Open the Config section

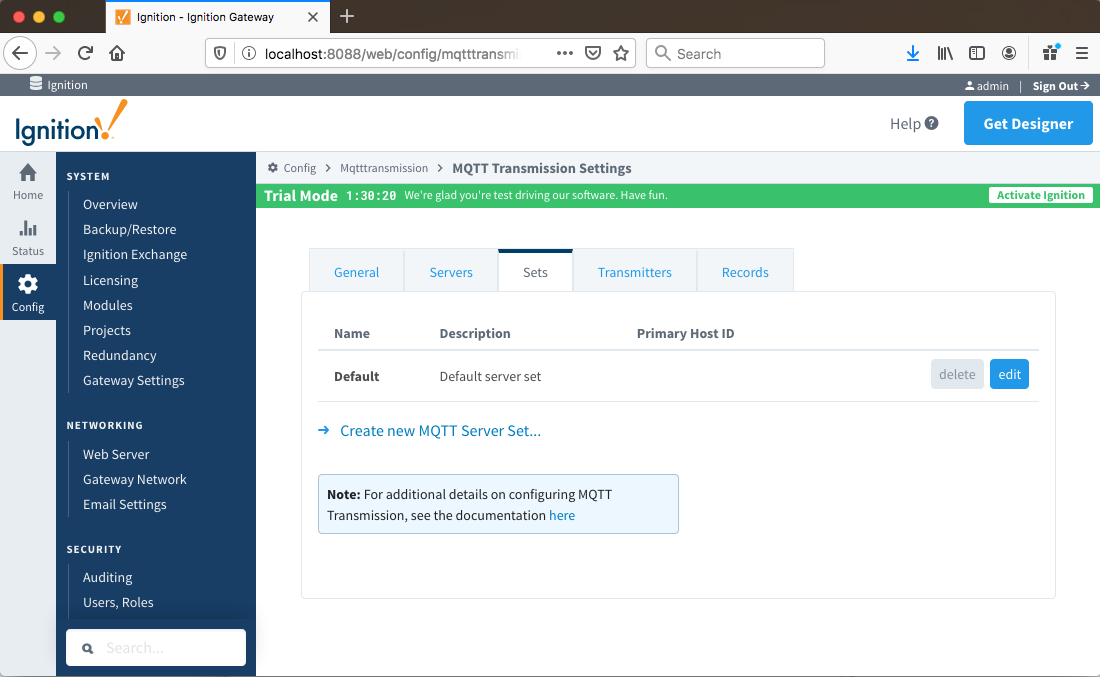[28, 293]
